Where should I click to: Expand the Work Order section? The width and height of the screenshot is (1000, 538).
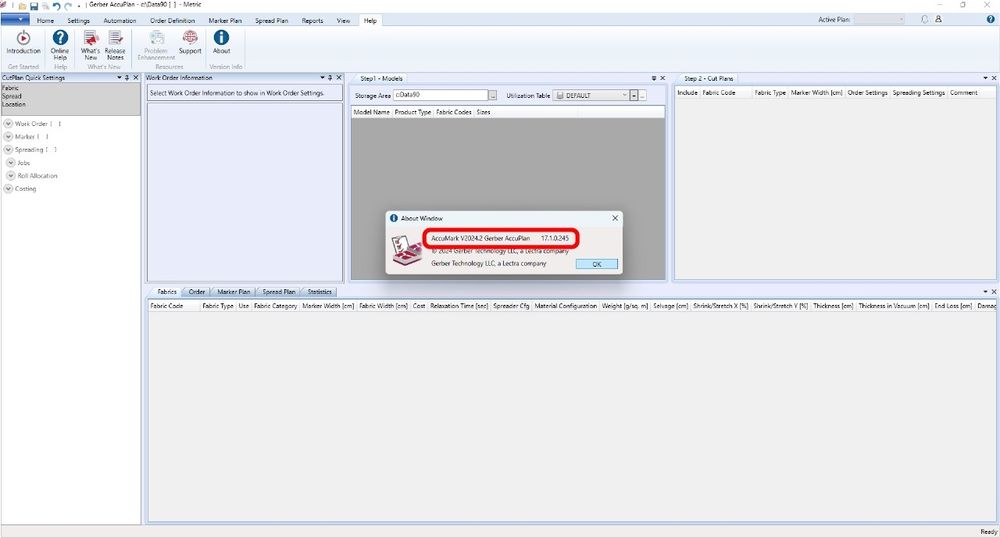(8, 124)
